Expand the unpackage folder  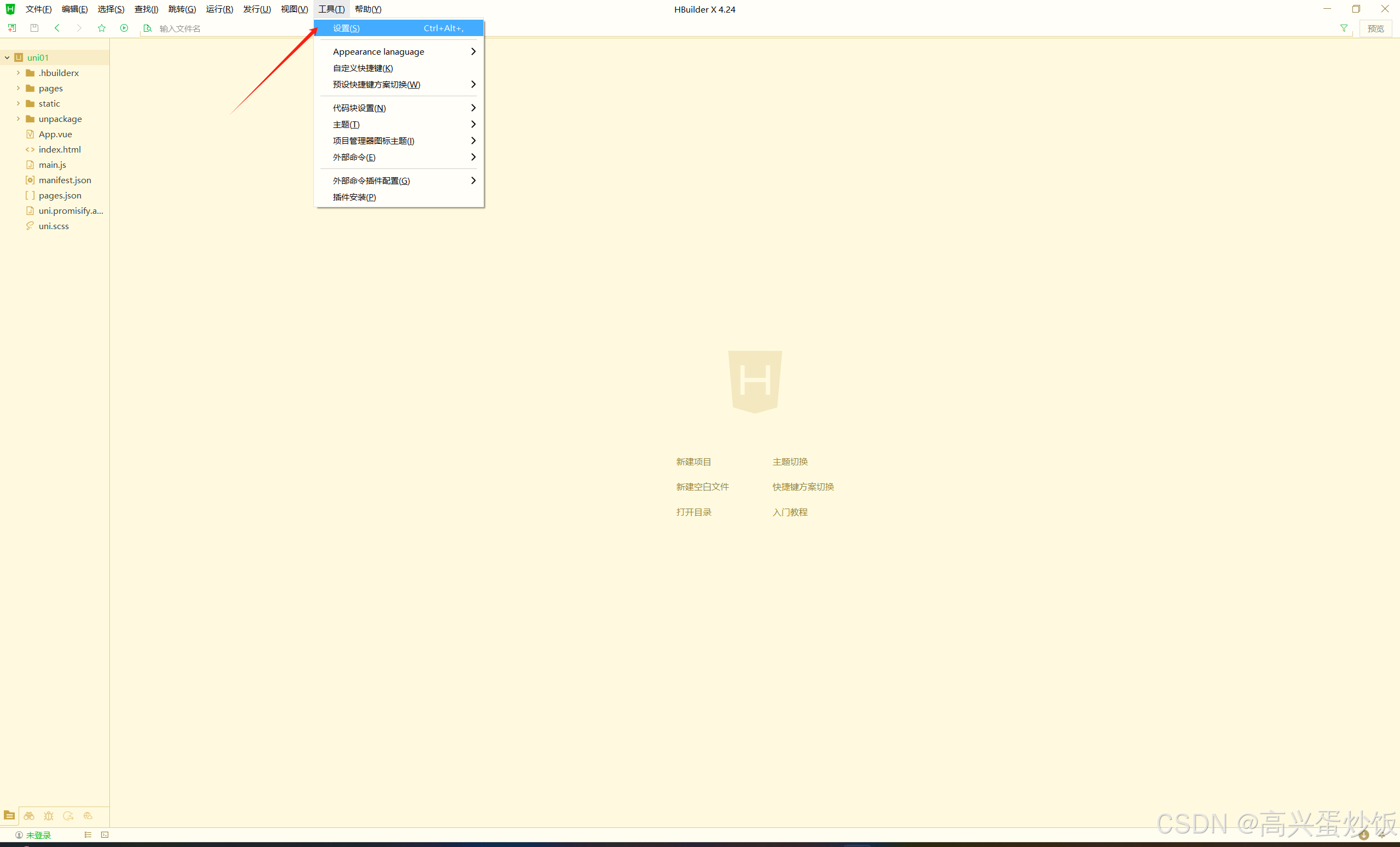[x=18, y=119]
